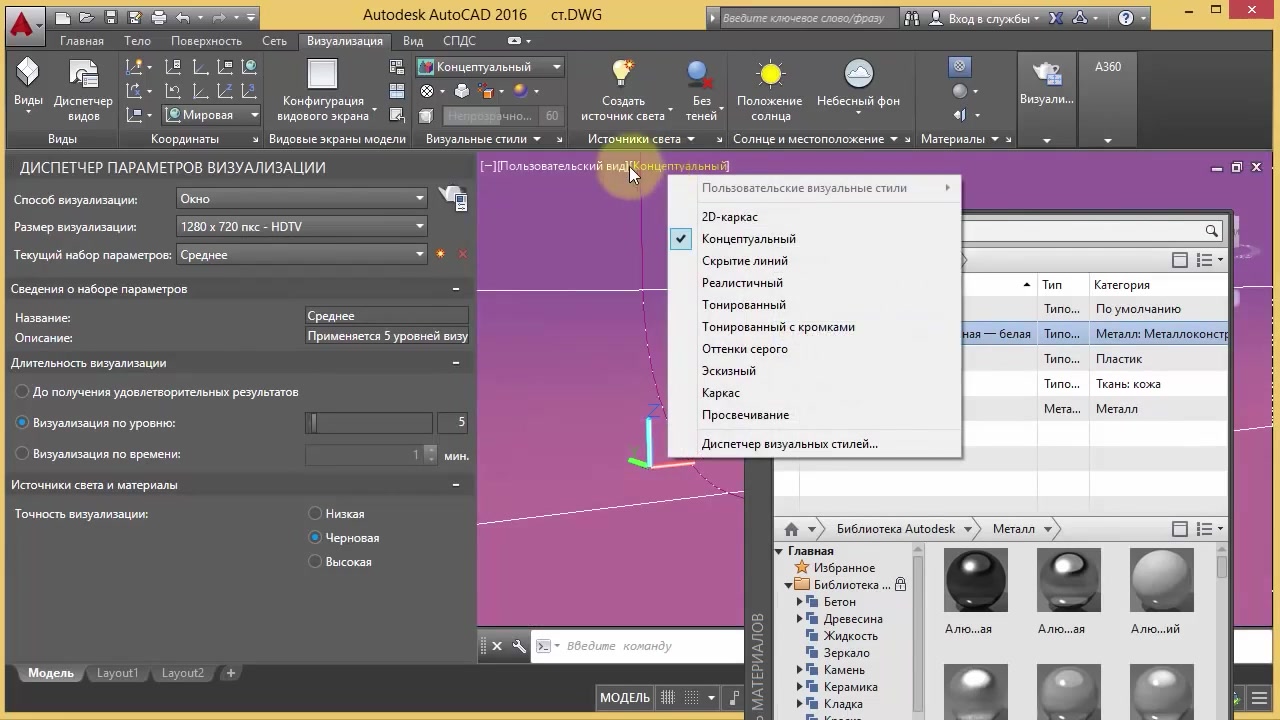The width and height of the screenshot is (1280, 720).
Task: Click the render level slider track
Action: coord(369,423)
